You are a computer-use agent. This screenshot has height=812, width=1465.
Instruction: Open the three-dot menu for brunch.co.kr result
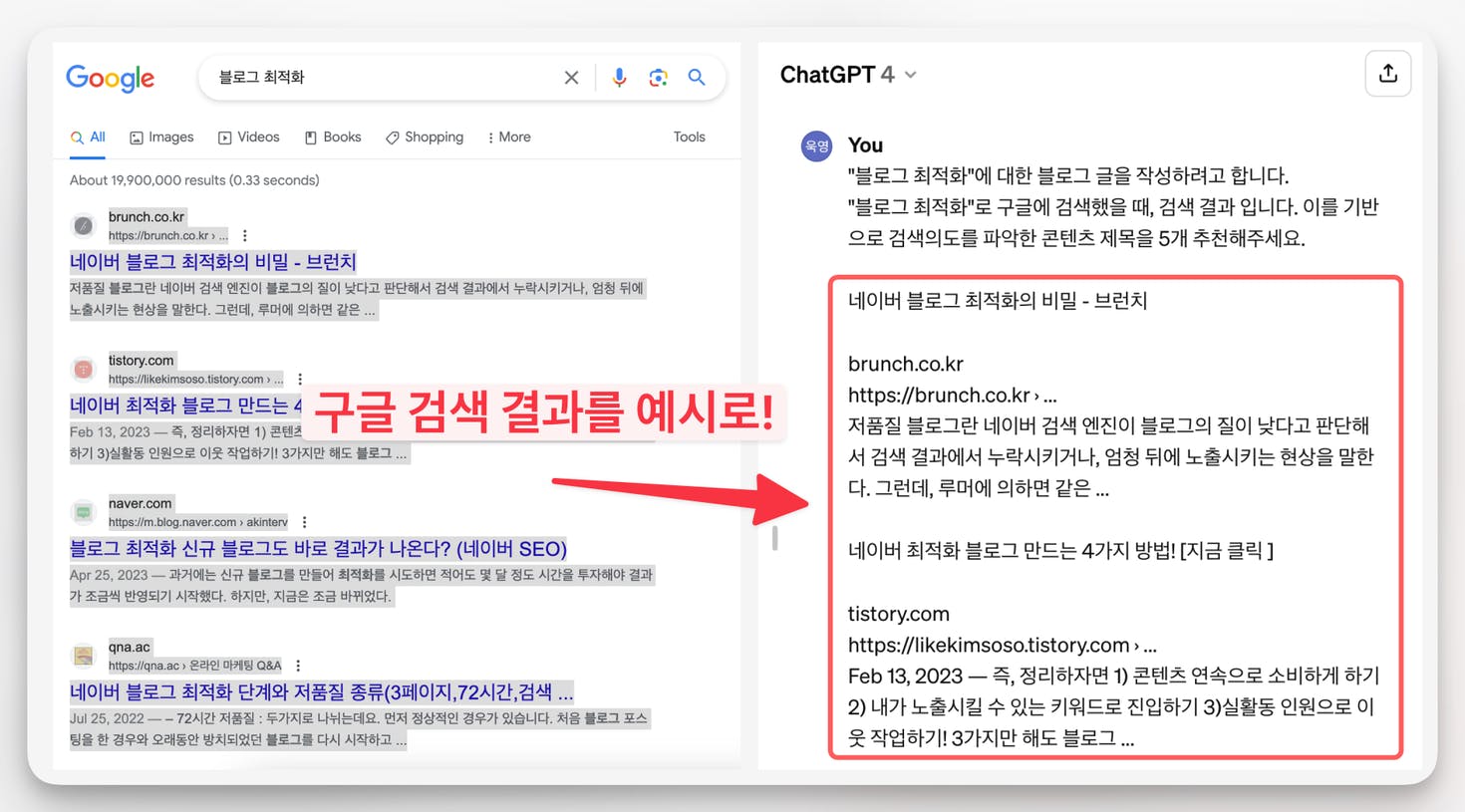[245, 236]
